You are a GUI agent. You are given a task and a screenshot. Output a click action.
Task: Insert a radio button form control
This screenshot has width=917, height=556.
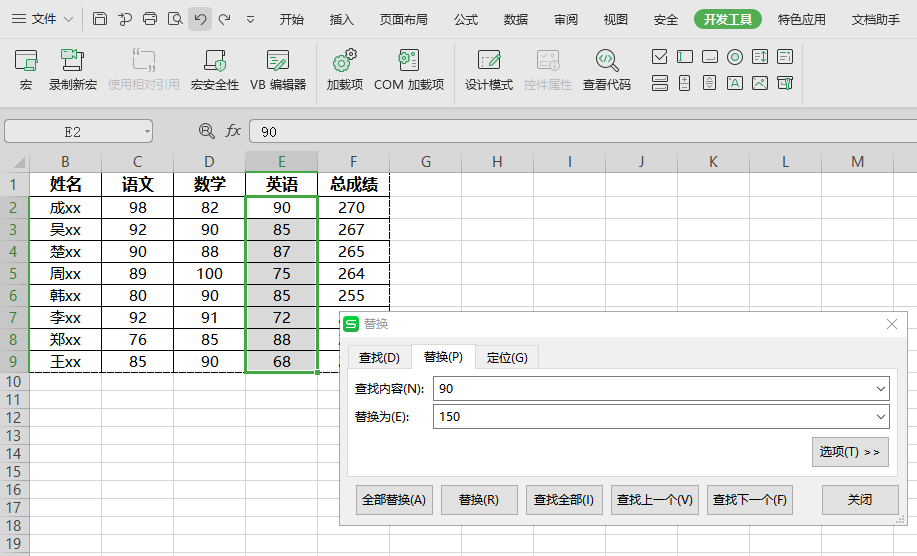tap(735, 57)
